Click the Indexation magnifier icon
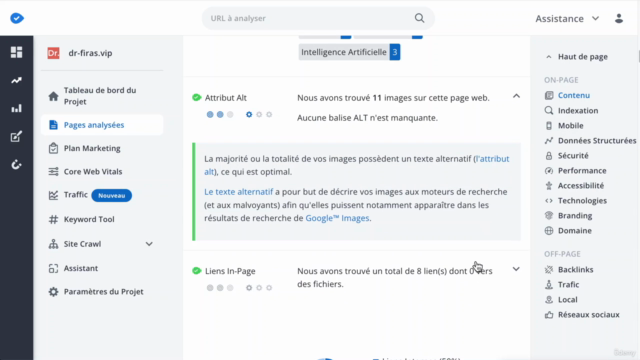Screen dimensions: 640x360 (x=549, y=111)
